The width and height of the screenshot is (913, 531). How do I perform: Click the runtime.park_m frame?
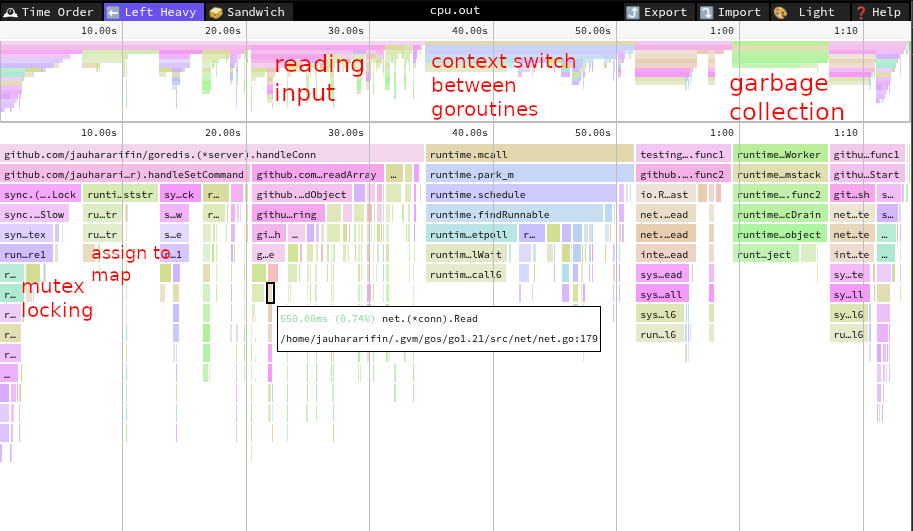[530, 174]
